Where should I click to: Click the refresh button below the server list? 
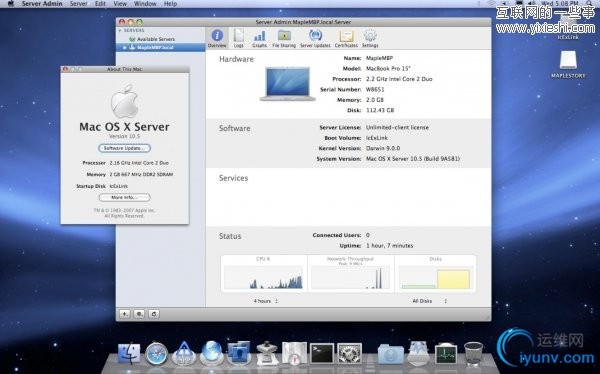154,314
